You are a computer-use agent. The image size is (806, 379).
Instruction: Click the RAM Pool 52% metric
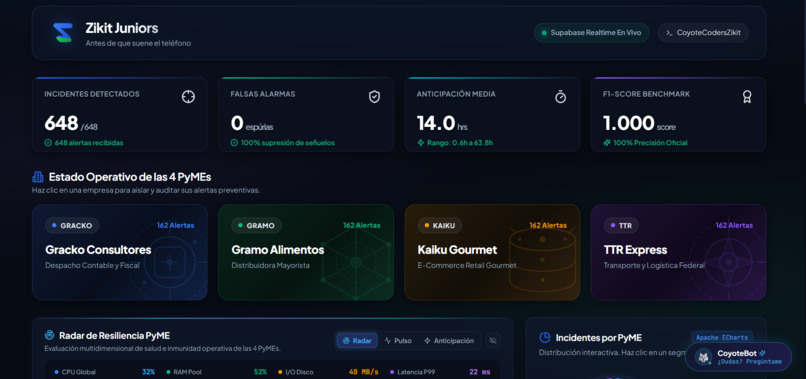[x=216, y=372]
